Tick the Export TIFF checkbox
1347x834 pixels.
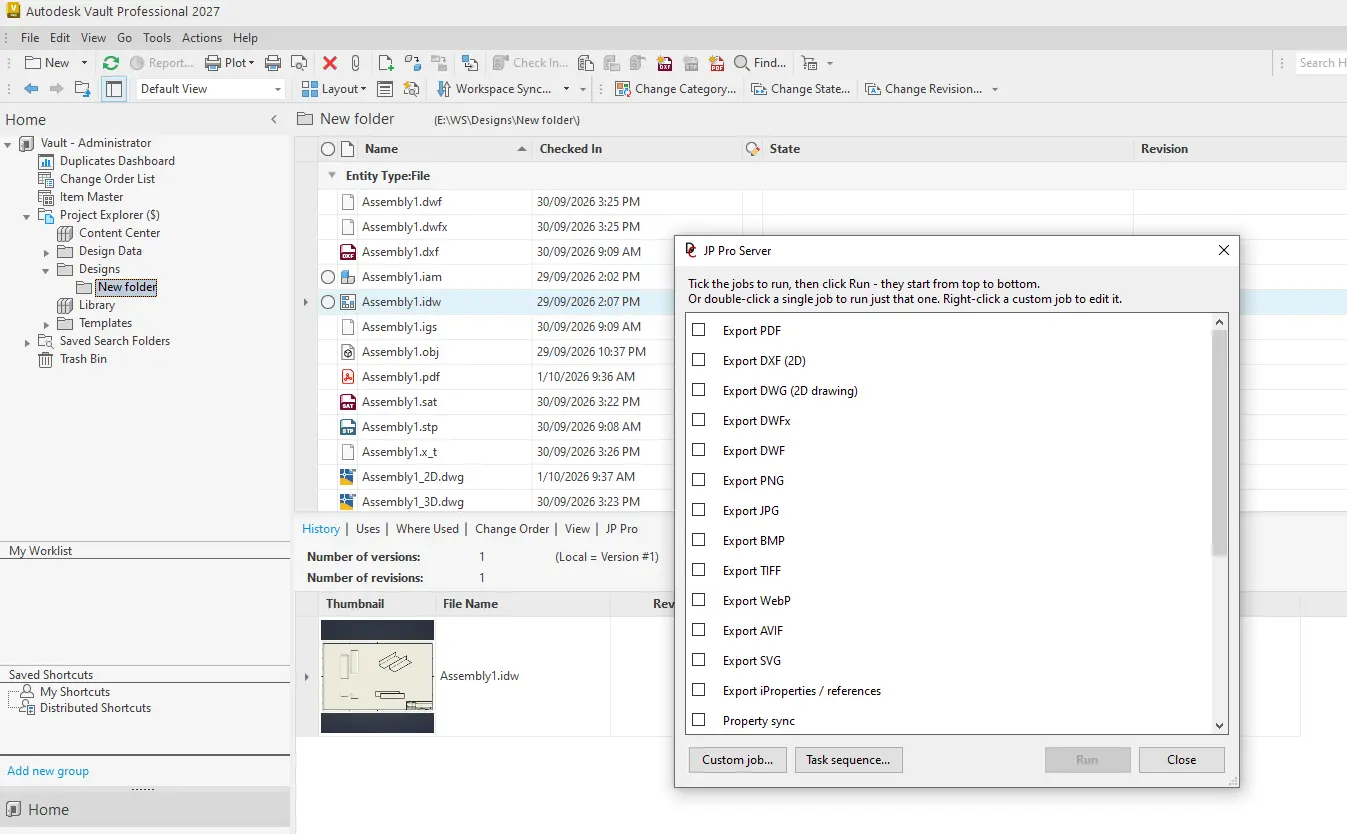[x=699, y=570]
